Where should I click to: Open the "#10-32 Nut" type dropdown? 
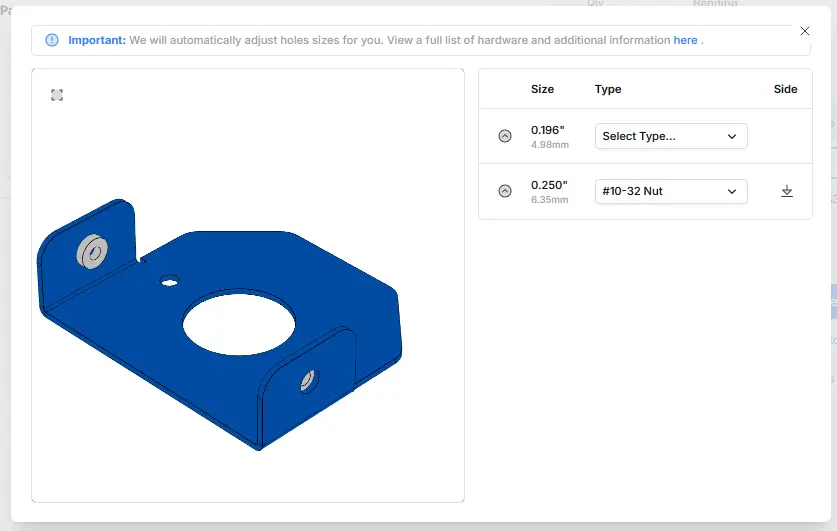(670, 191)
